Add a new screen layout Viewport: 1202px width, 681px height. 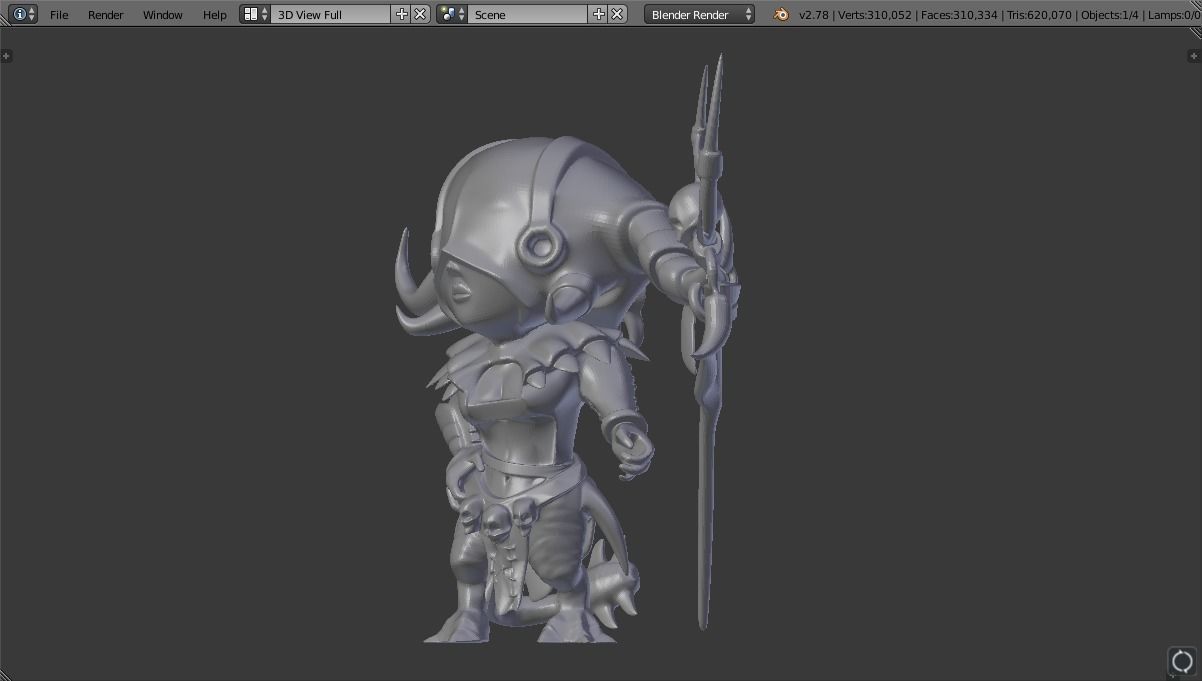click(x=402, y=14)
